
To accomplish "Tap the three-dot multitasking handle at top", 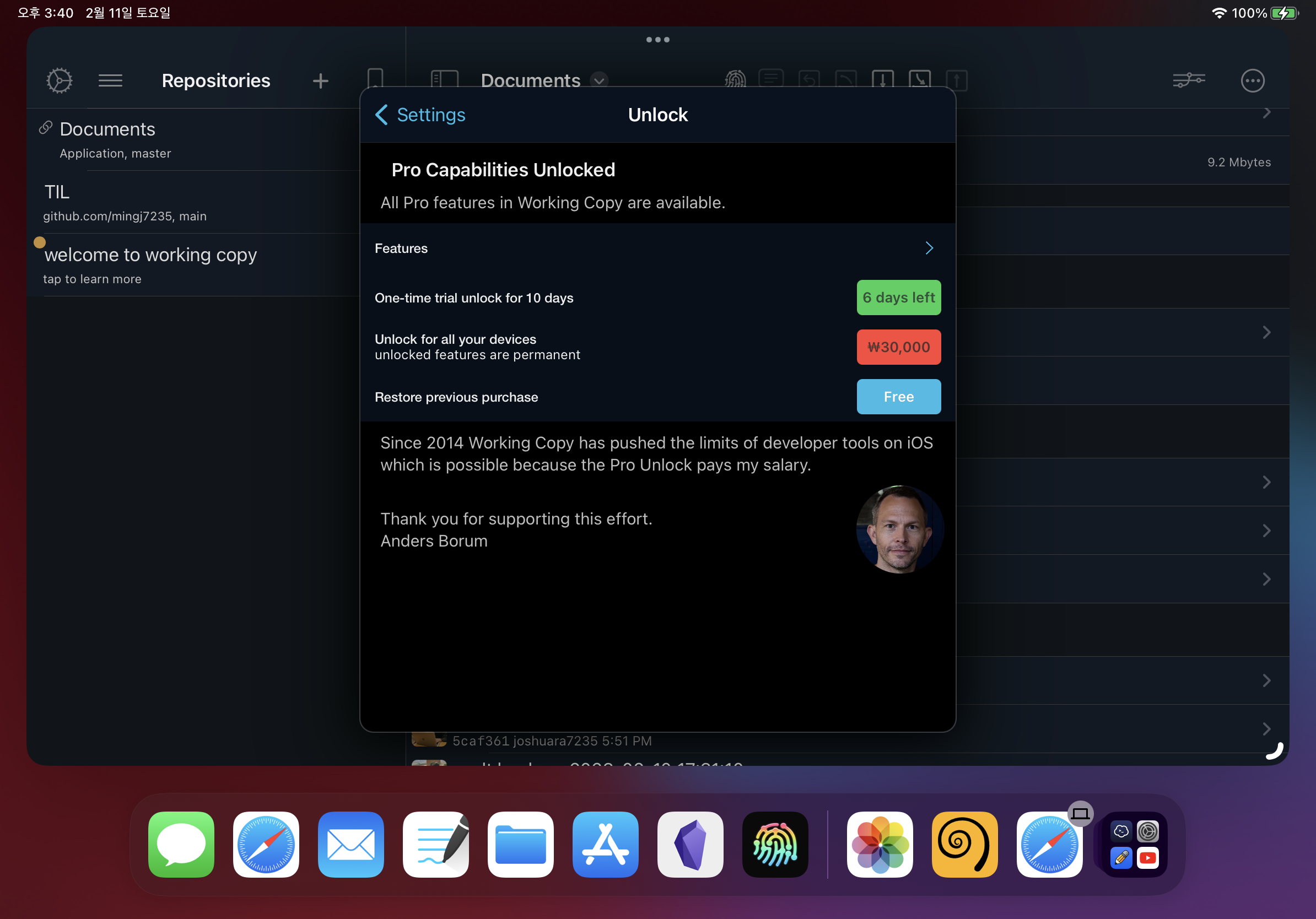I will click(657, 40).
